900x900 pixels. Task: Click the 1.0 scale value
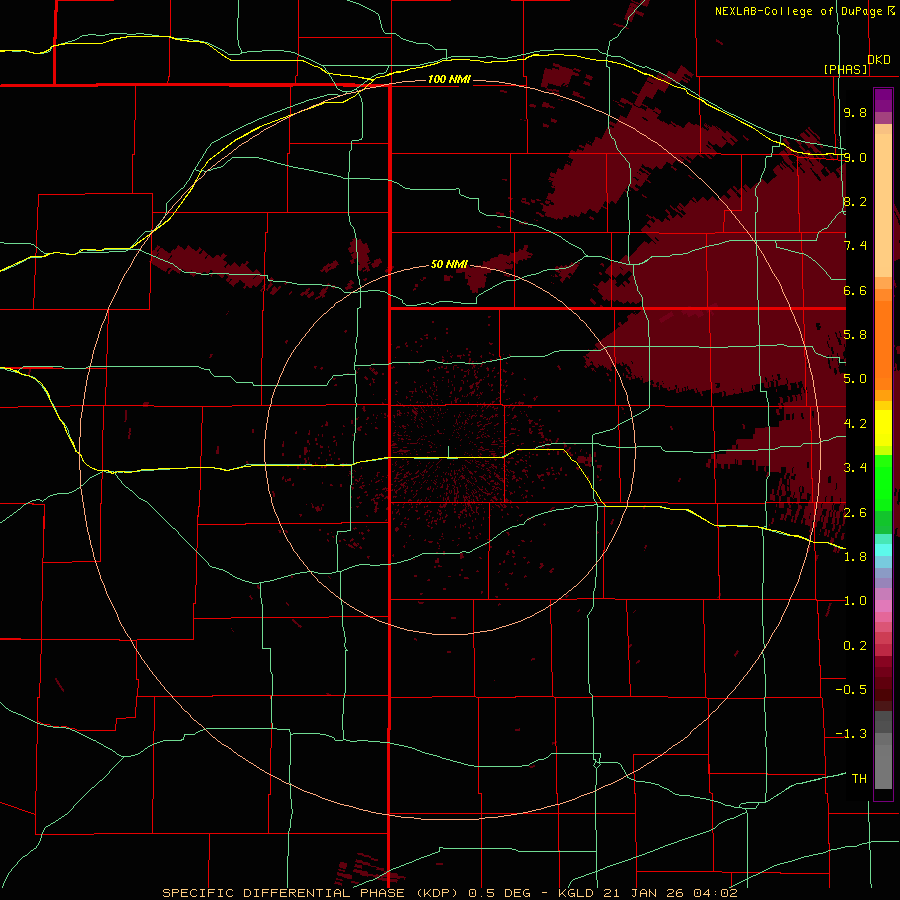click(855, 601)
